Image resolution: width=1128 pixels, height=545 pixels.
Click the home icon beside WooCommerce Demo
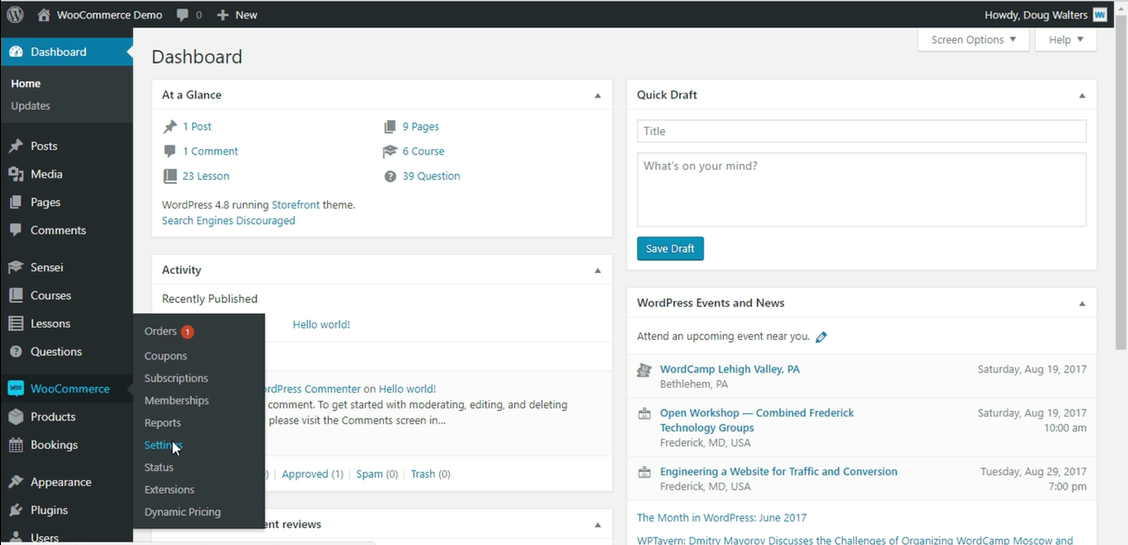44,14
